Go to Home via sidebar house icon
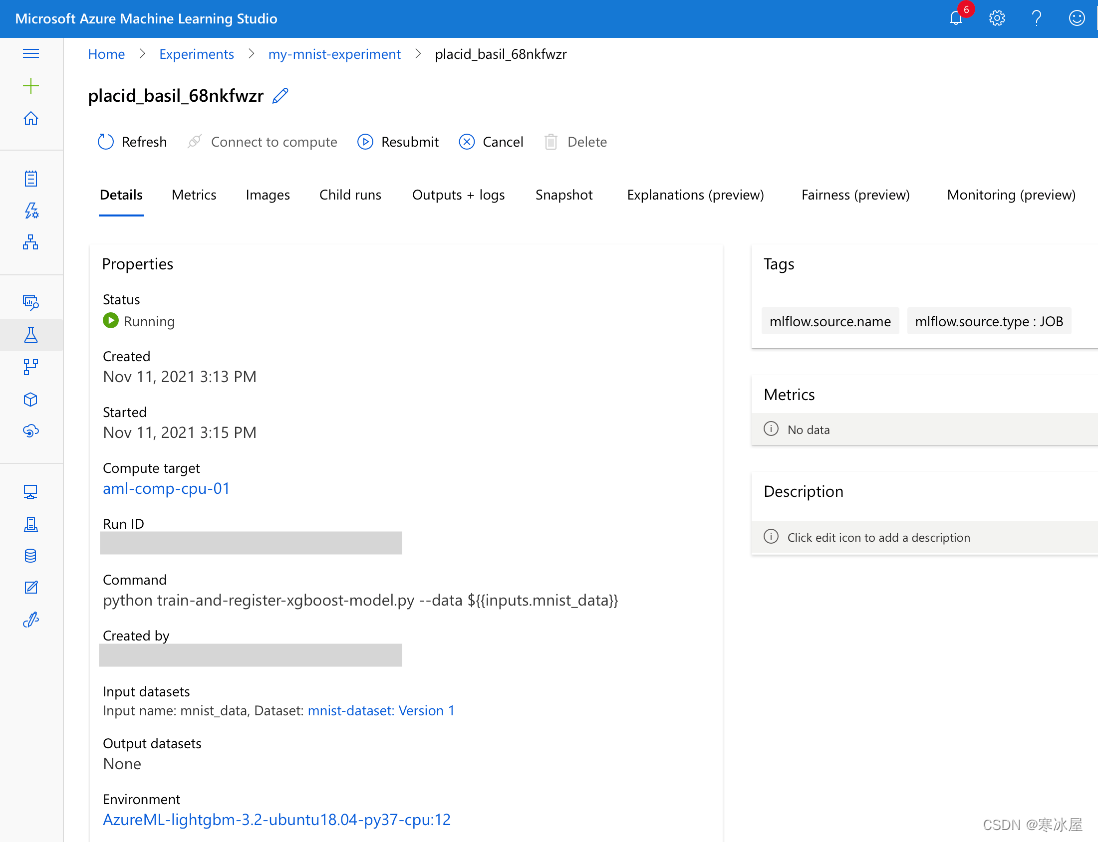Screen dimensions: 1098x842 31,118
